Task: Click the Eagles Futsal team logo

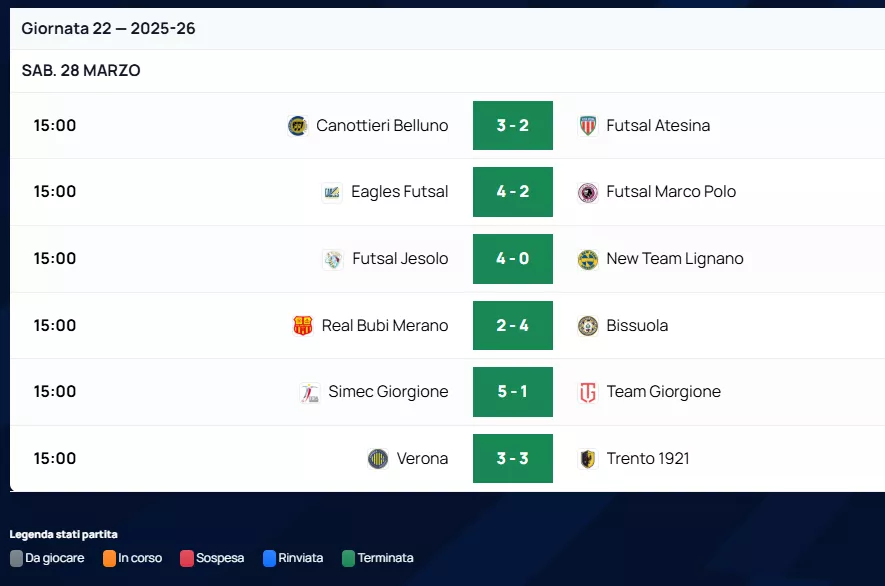Action: tap(332, 192)
